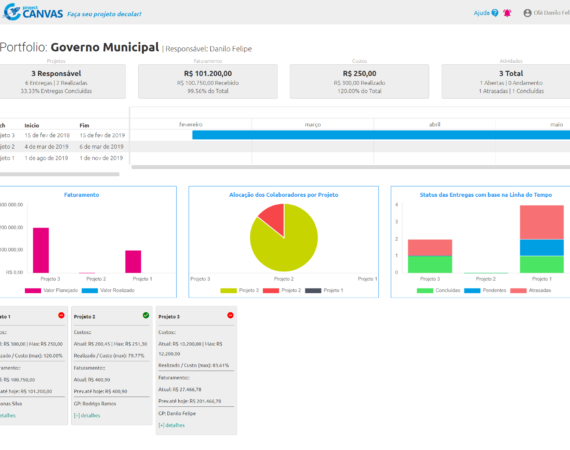Click the Projeto 1 red Atrasadas bar segment
570x450 pixels.
pos(542,222)
